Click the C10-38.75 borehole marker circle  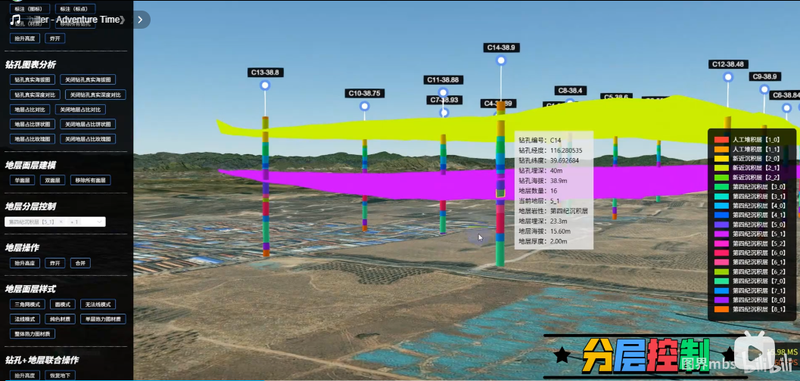[x=364, y=106]
